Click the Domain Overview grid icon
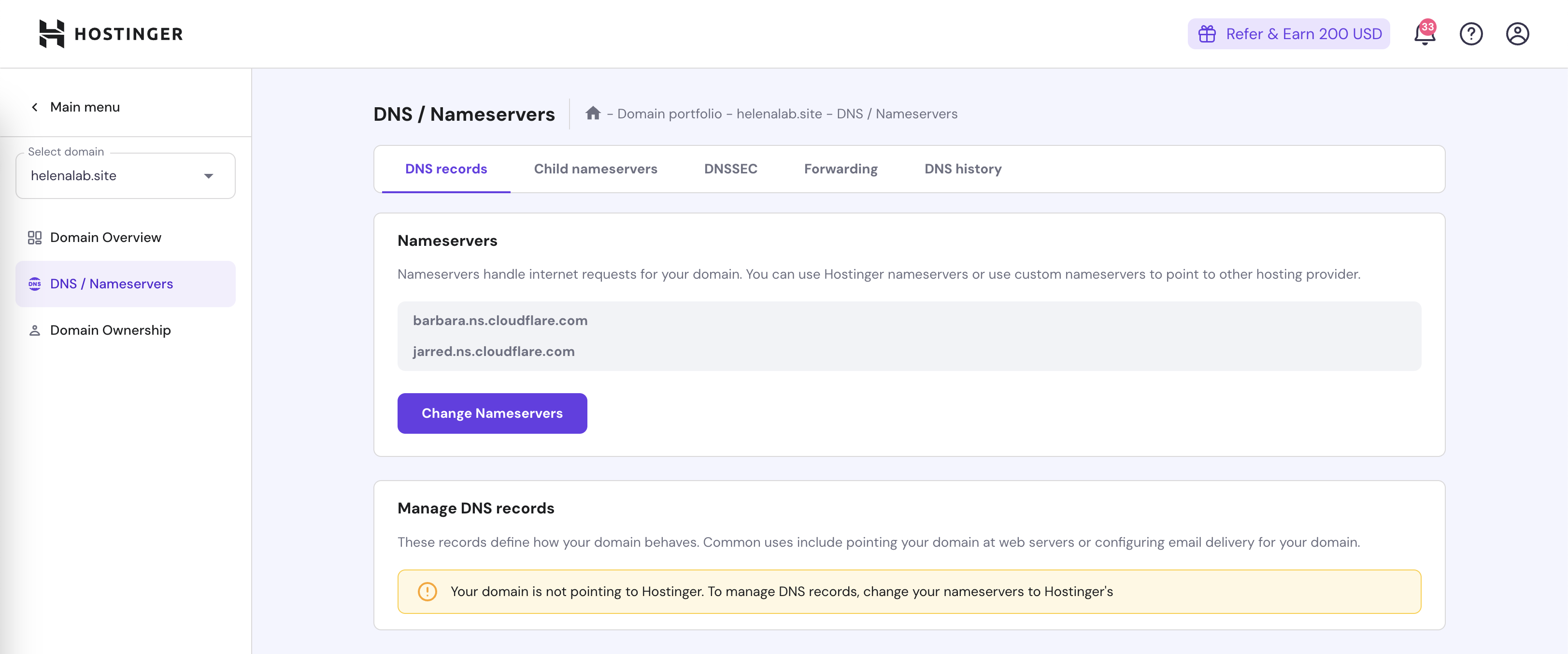The height and width of the screenshot is (654, 1568). tap(35, 237)
